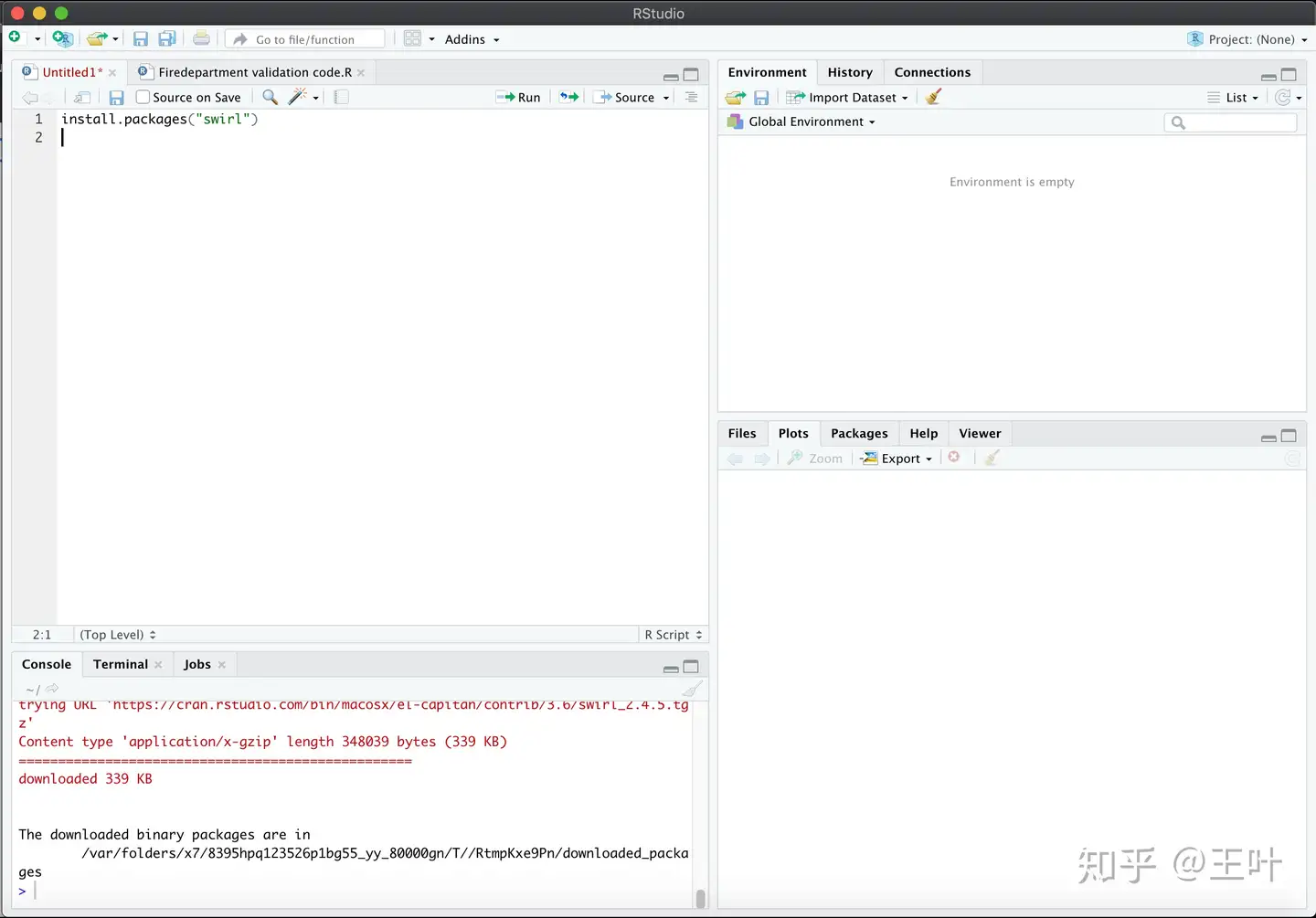Open new file type dropdown arrow

pyautogui.click(x=37, y=39)
